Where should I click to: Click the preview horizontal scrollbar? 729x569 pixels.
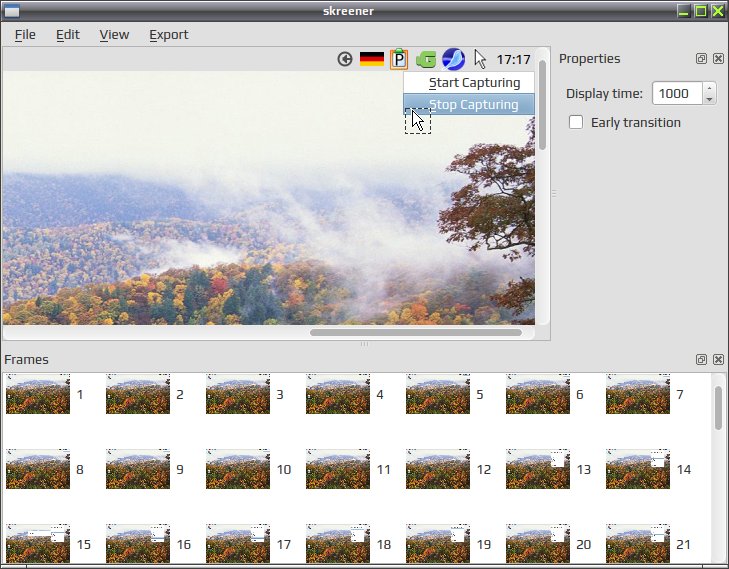(x=416, y=332)
